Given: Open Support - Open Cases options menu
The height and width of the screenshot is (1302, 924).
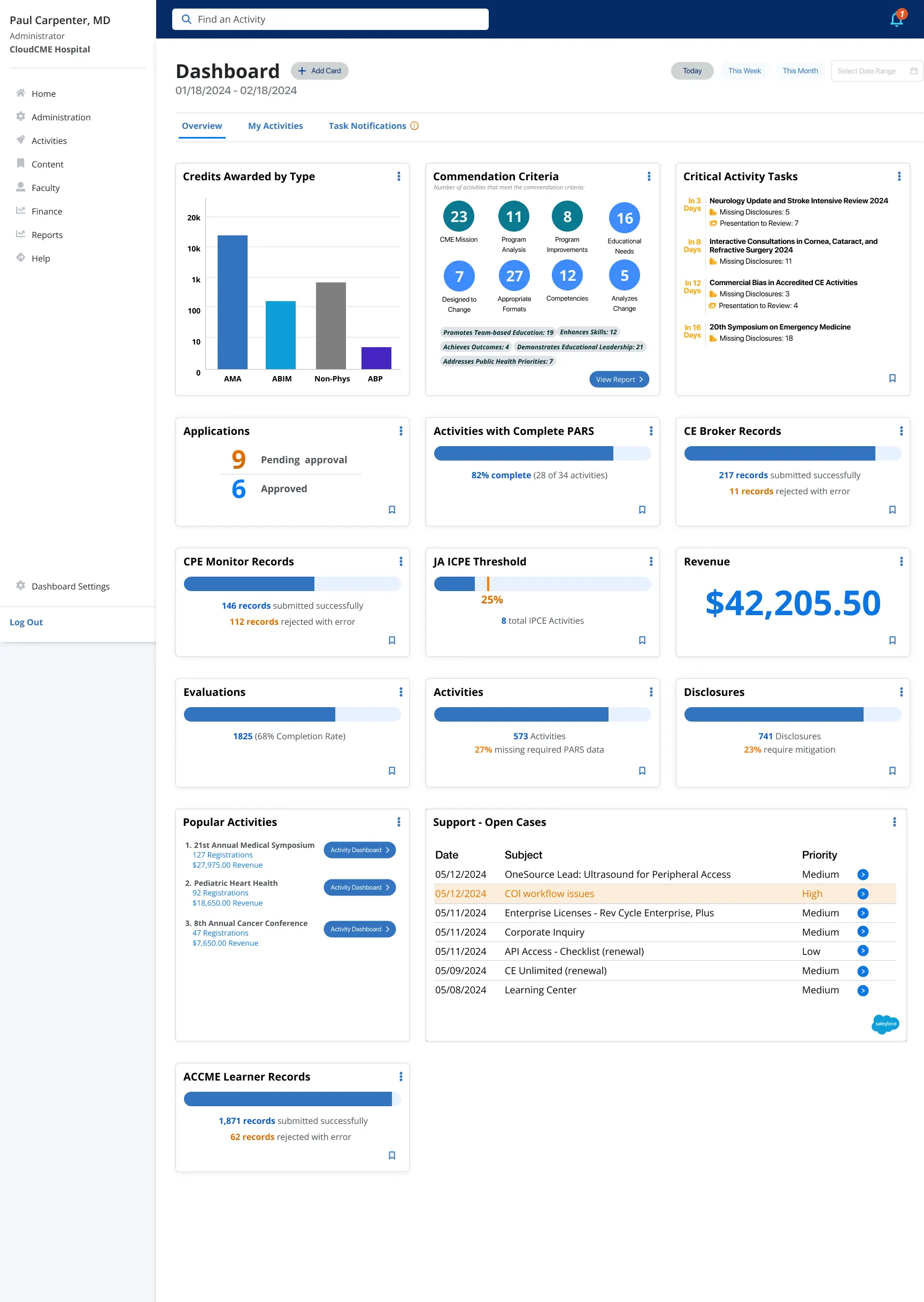Looking at the screenshot, I should pyautogui.click(x=894, y=822).
